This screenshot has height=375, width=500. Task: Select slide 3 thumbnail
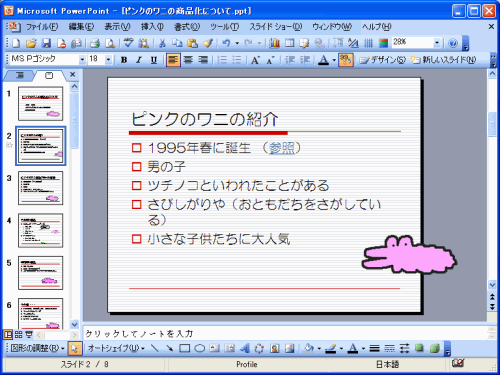[40, 188]
